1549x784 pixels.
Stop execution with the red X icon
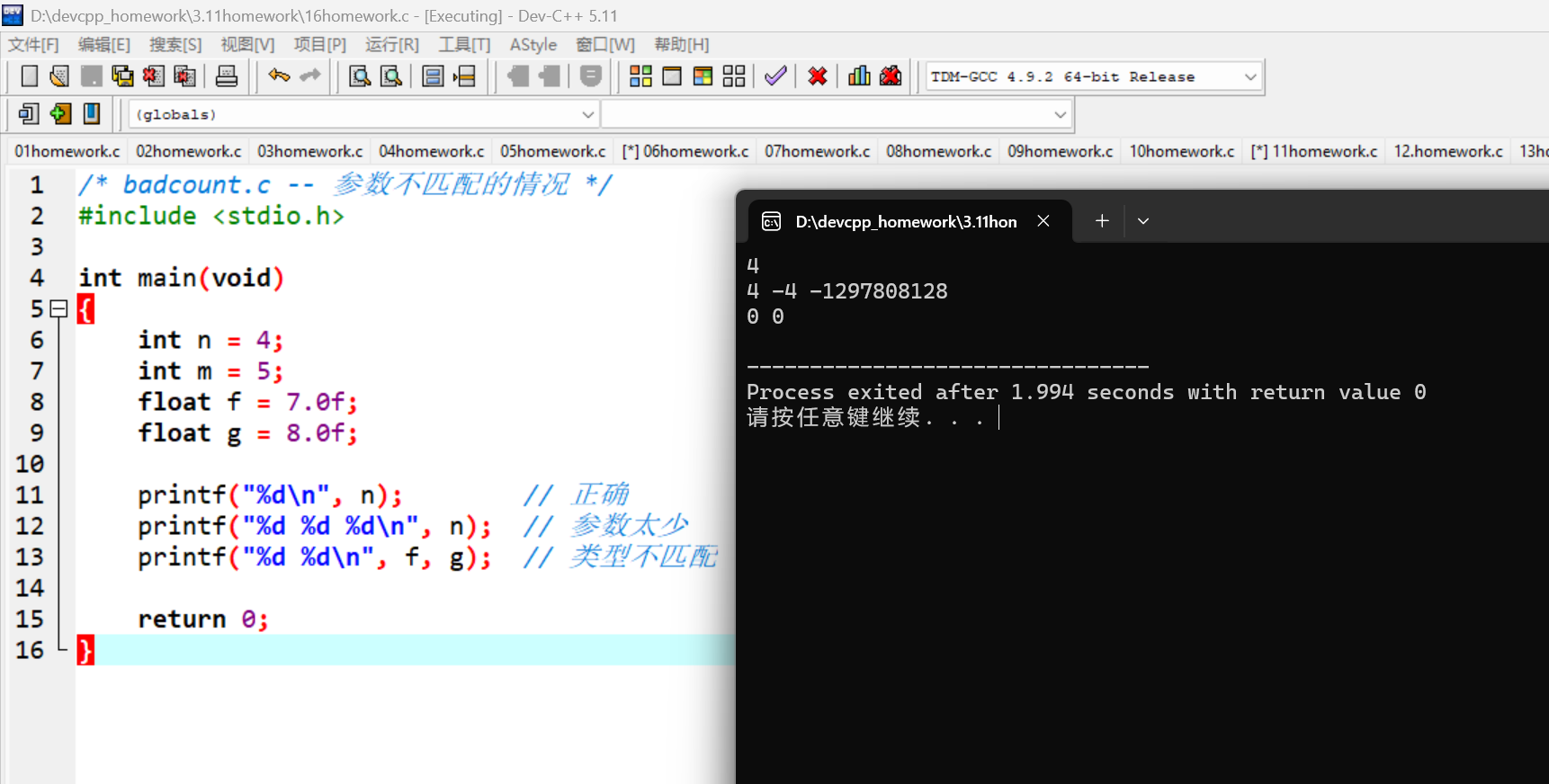pyautogui.click(x=818, y=76)
